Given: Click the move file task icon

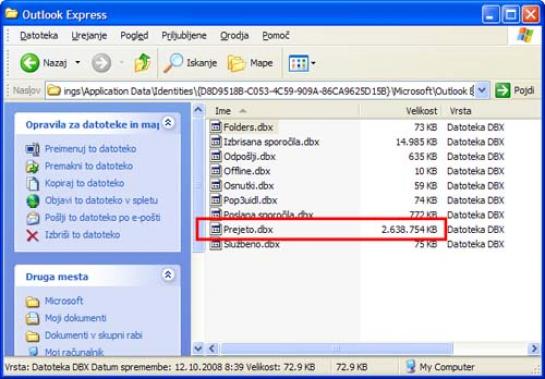Looking at the screenshot, I should (x=33, y=167).
